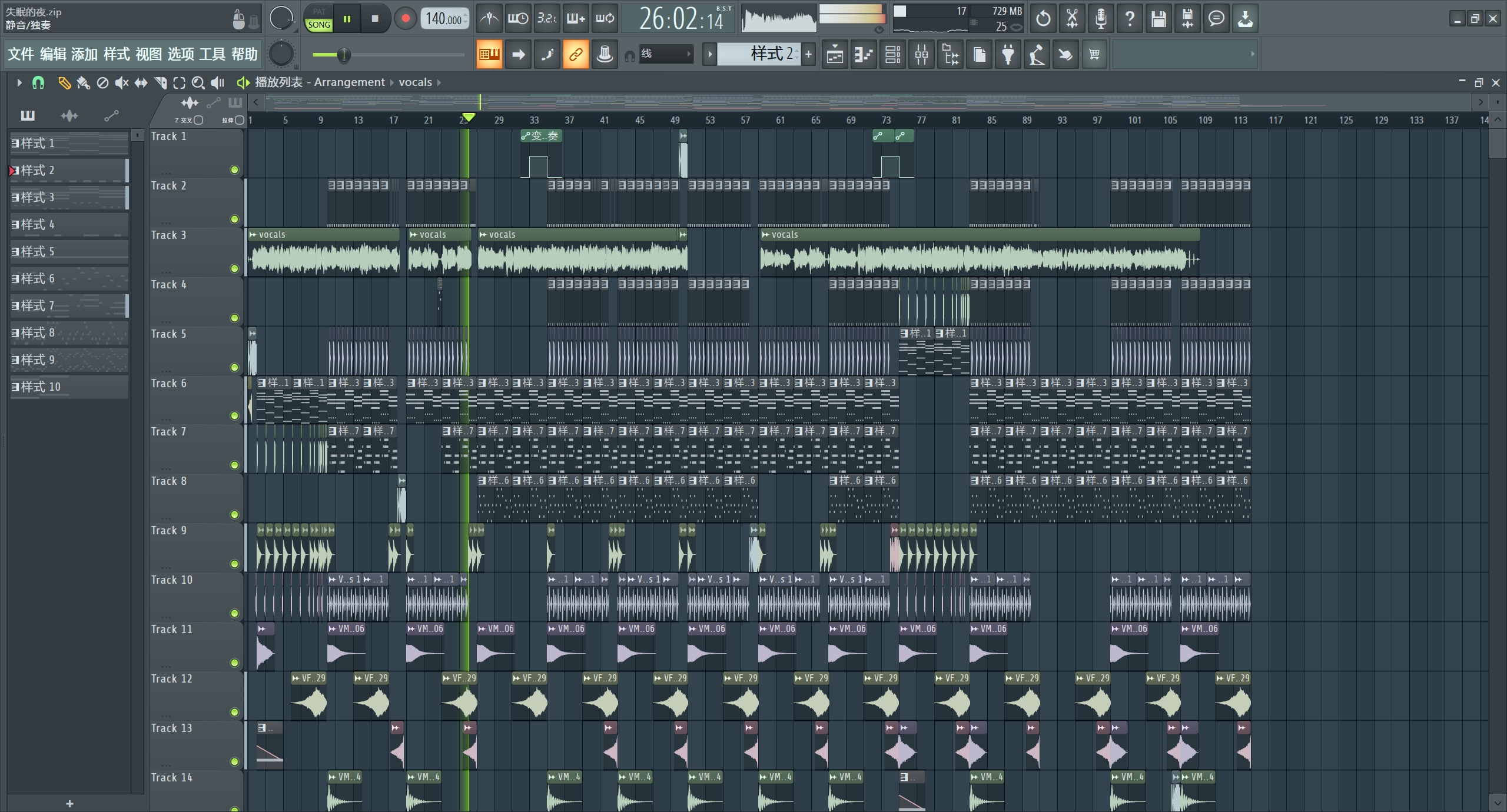Select the slip tool in playlist toolbar
Image resolution: width=1507 pixels, height=812 pixels.
(x=141, y=83)
